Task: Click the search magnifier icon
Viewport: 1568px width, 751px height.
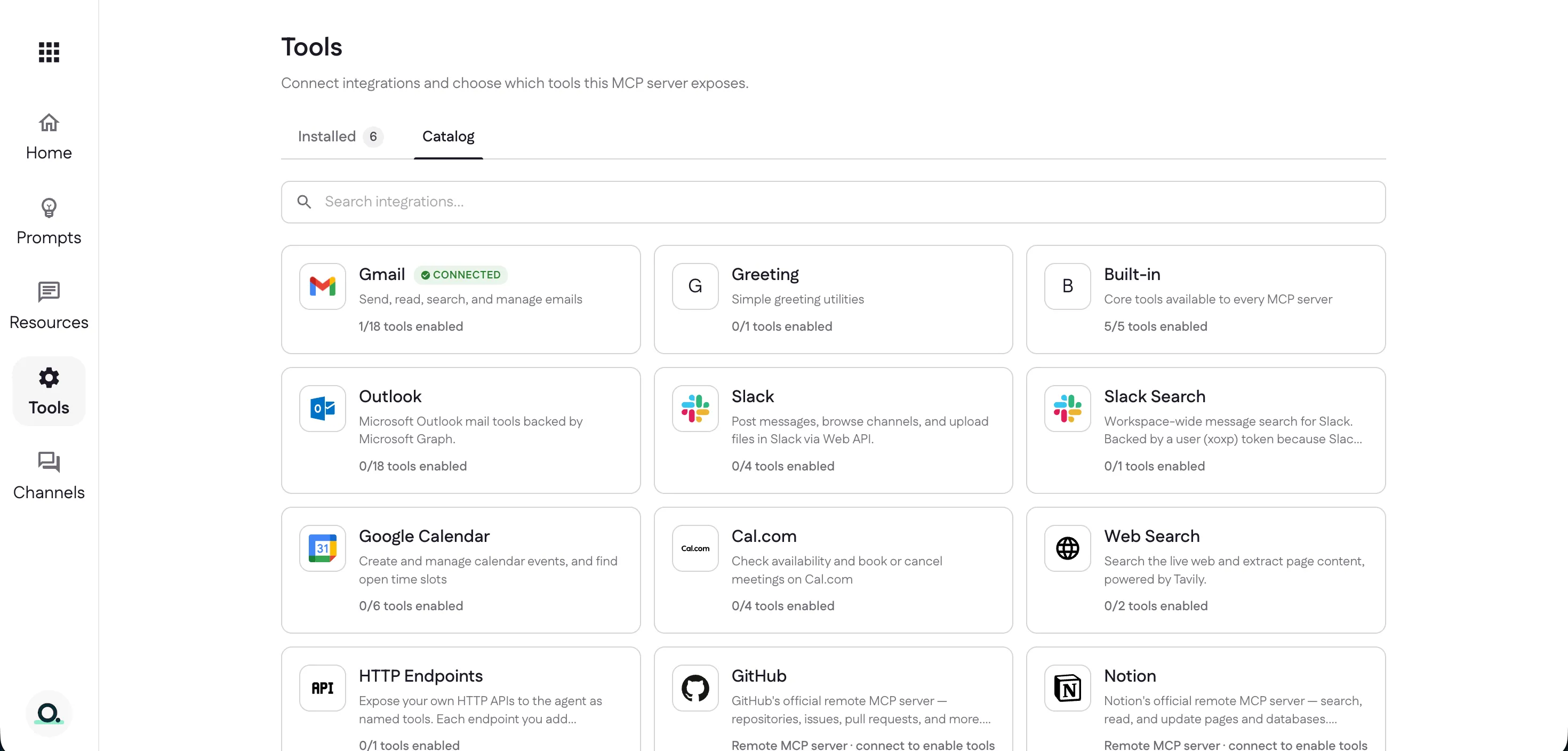Action: tap(305, 202)
